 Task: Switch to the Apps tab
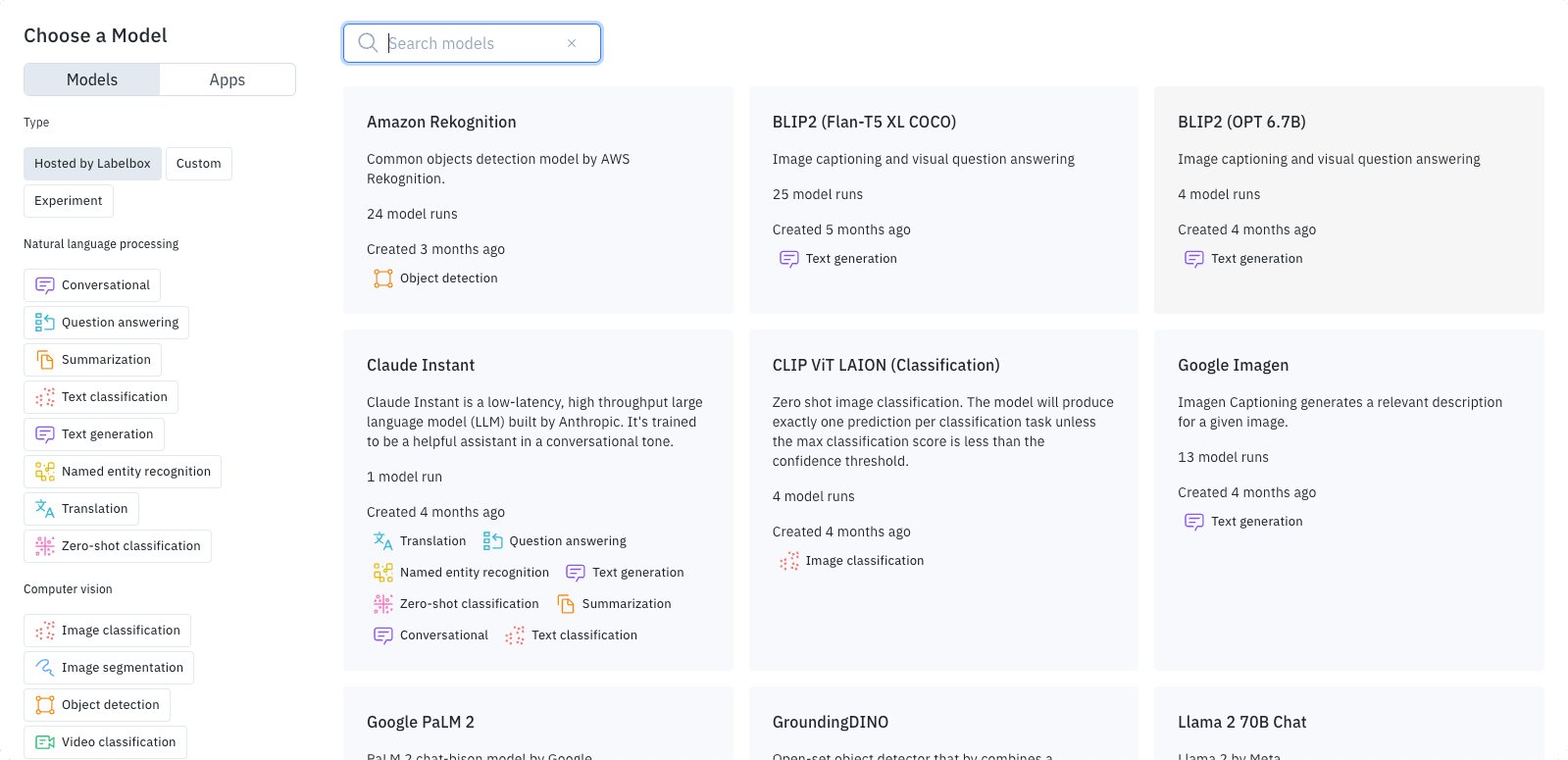(x=228, y=79)
